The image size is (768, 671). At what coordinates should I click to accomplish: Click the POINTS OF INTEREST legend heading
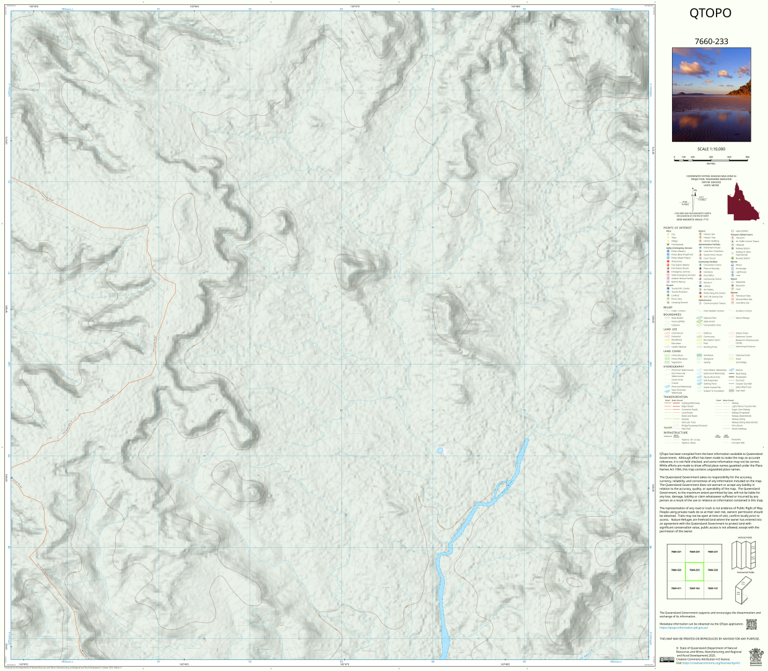coord(677,228)
